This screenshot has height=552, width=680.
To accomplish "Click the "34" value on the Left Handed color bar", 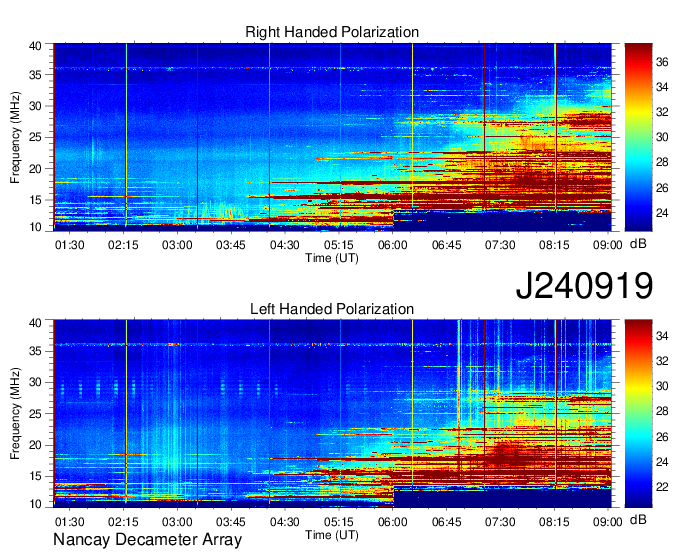I will (662, 336).
